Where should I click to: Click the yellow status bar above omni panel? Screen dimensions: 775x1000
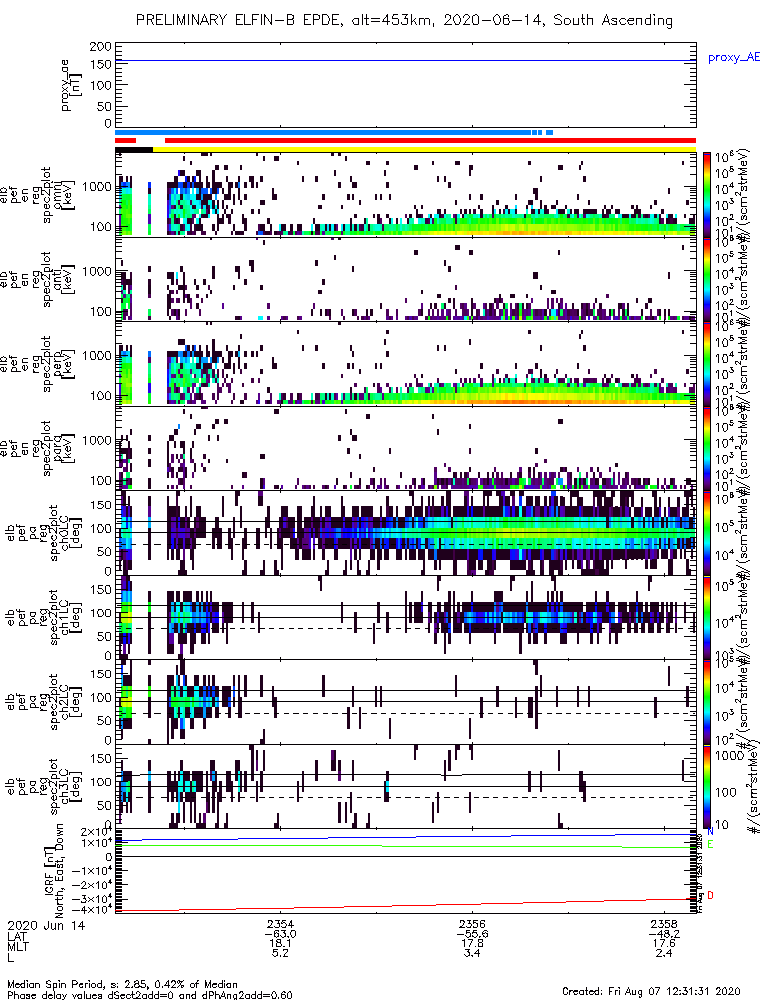(425, 149)
